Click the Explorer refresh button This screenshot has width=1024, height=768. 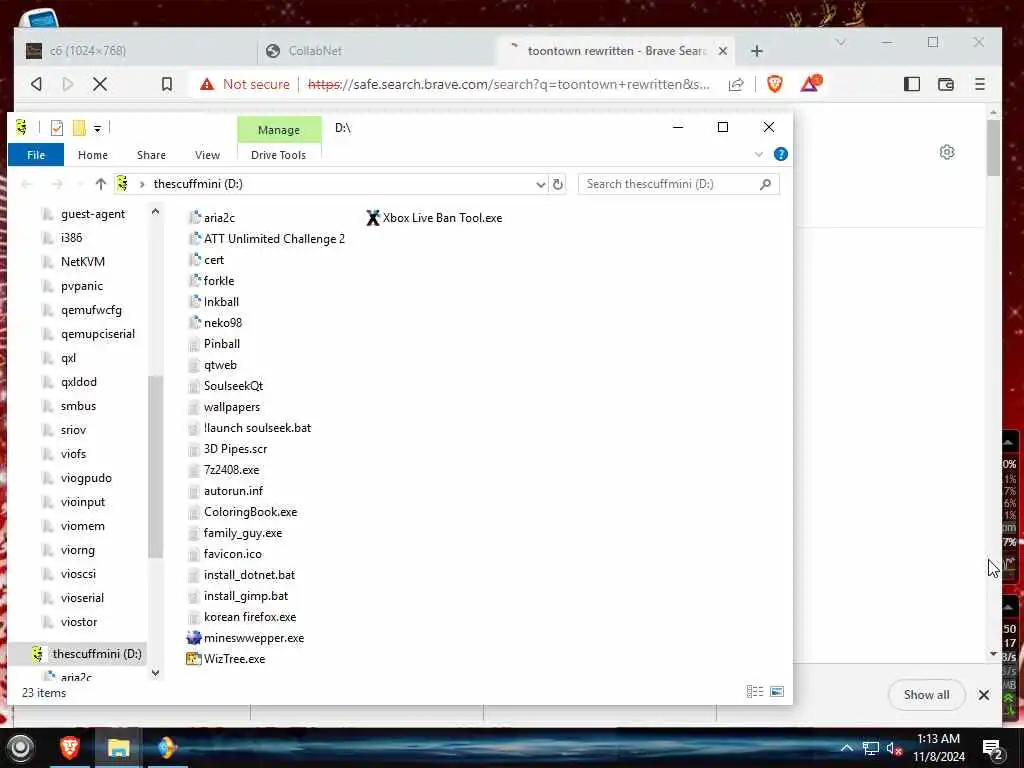[x=558, y=184]
